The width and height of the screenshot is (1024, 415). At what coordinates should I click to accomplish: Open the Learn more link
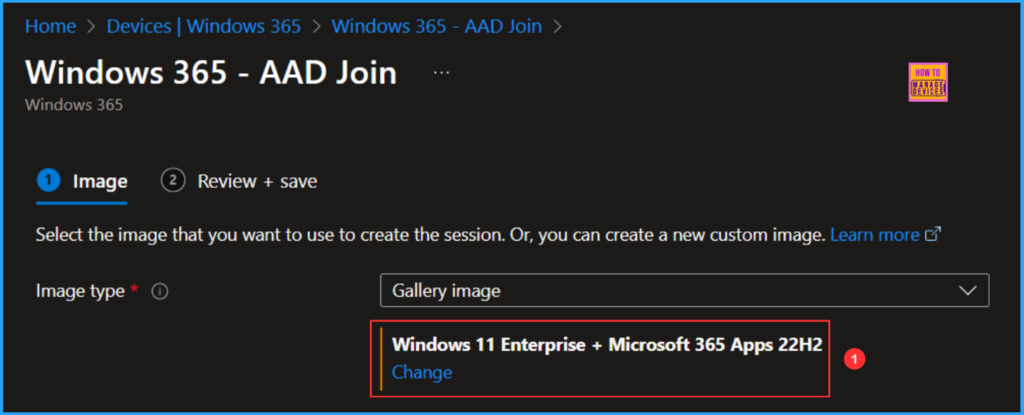(x=874, y=235)
